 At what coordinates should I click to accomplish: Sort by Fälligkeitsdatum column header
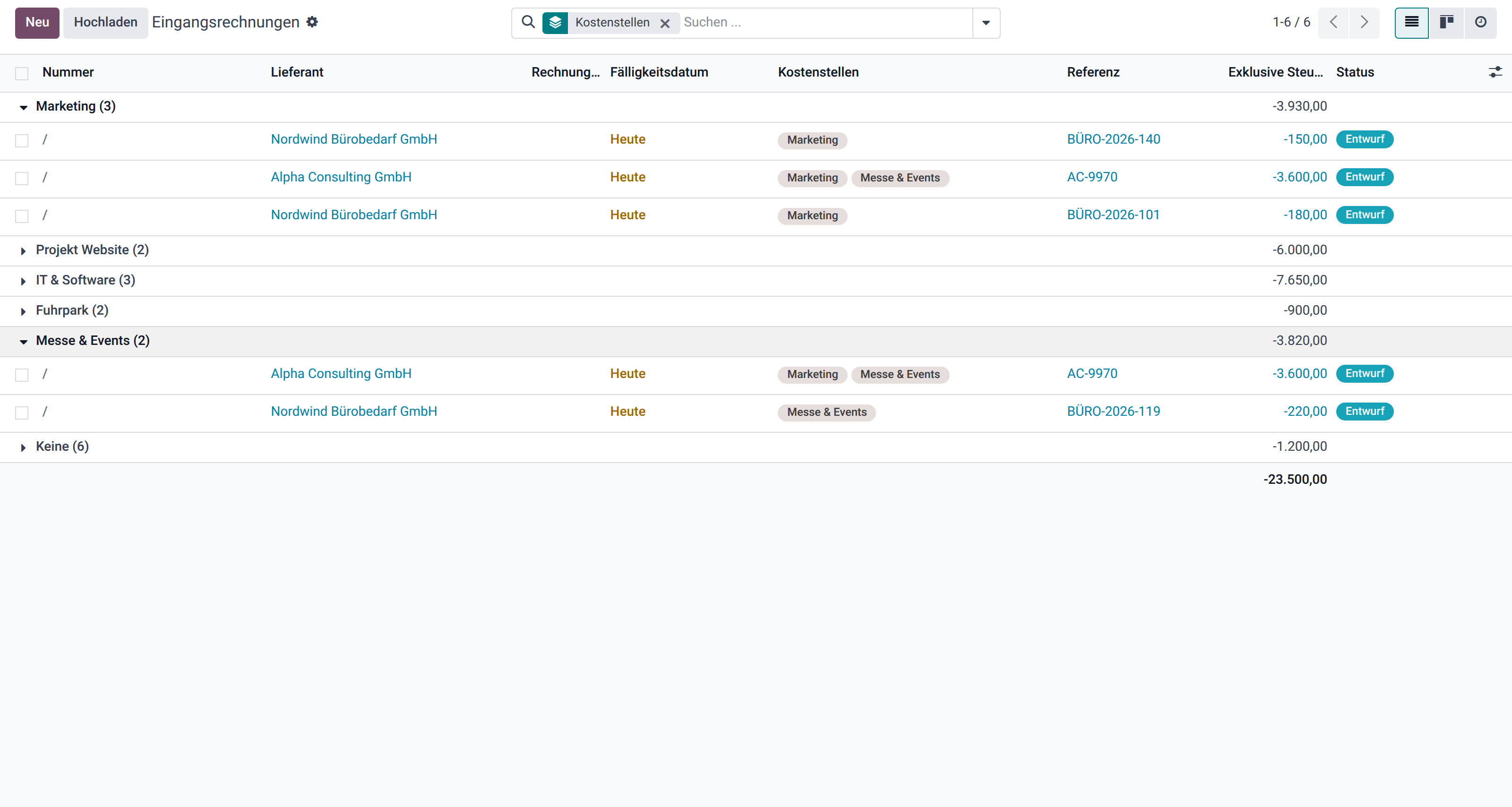(x=659, y=72)
